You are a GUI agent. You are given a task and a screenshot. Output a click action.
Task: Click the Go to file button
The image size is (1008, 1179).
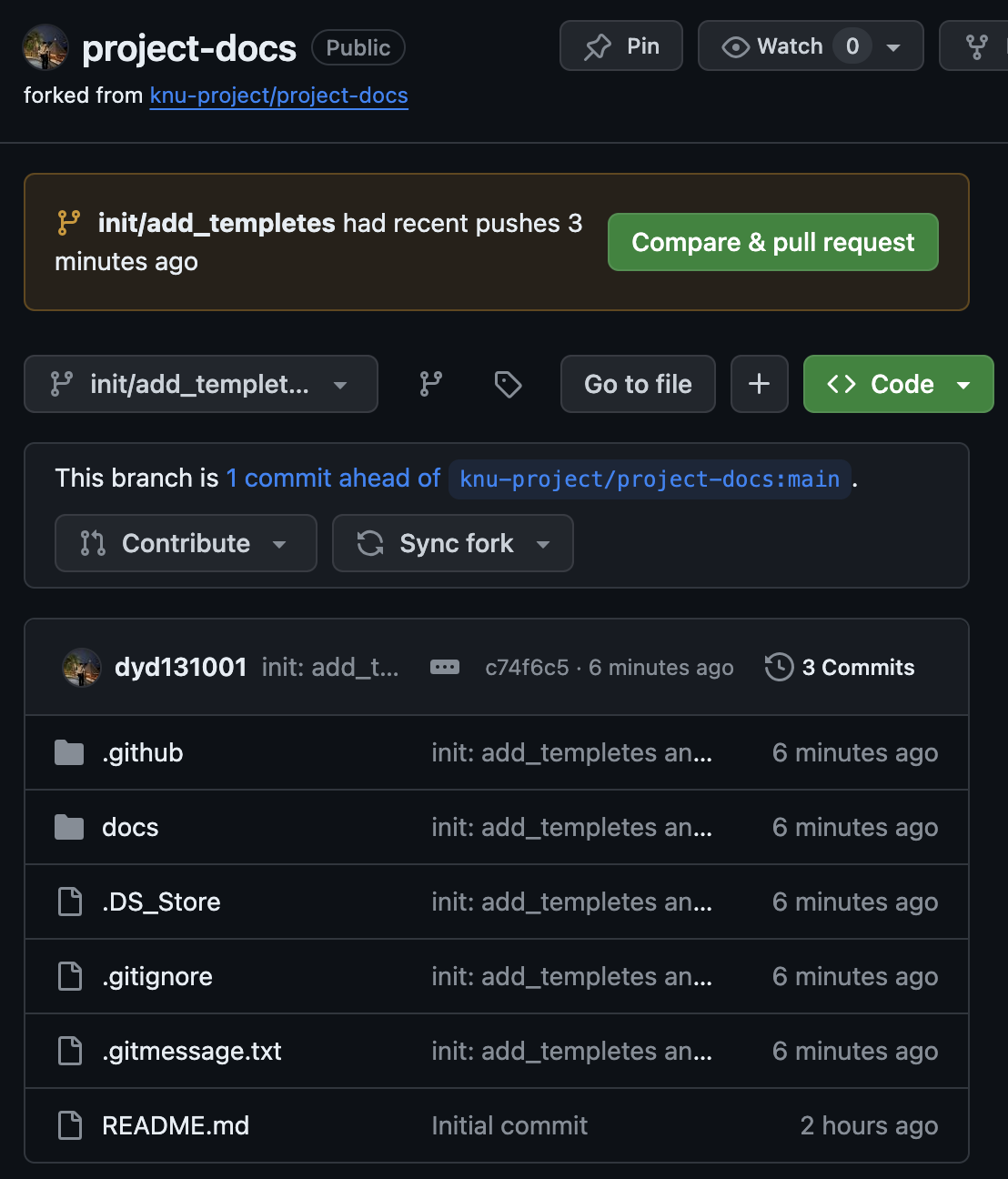pos(638,384)
